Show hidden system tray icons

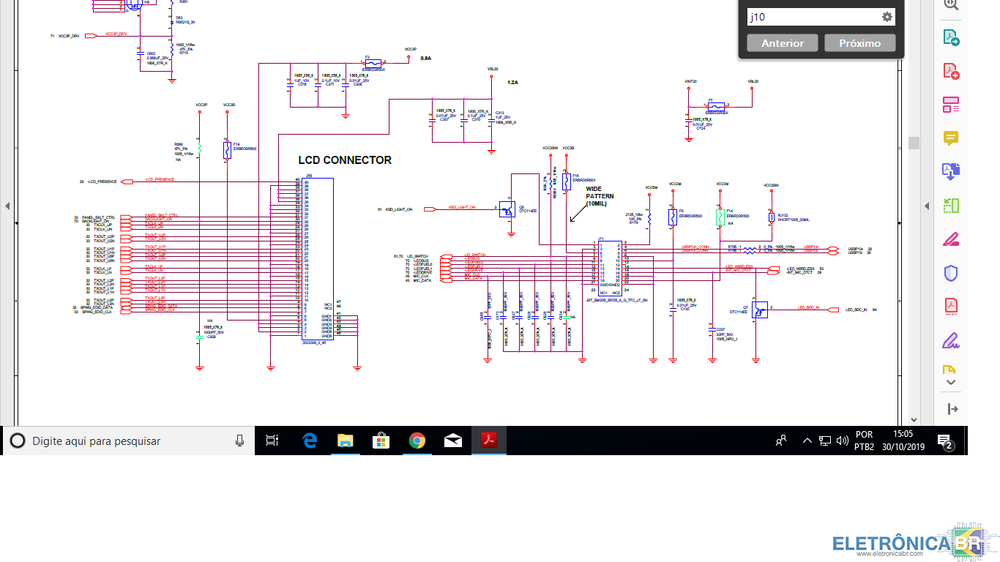point(807,441)
